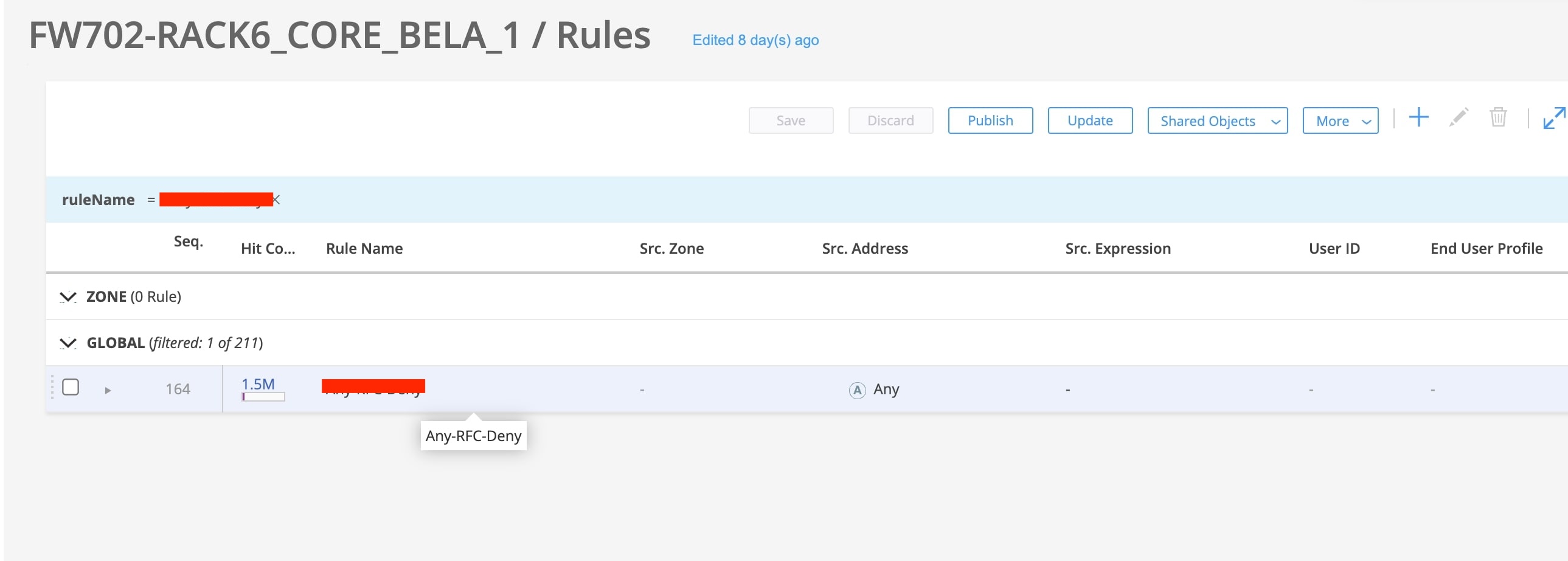Viewport: 1568px width, 561px height.
Task: Open the 1.5M hit count link
Action: click(258, 384)
